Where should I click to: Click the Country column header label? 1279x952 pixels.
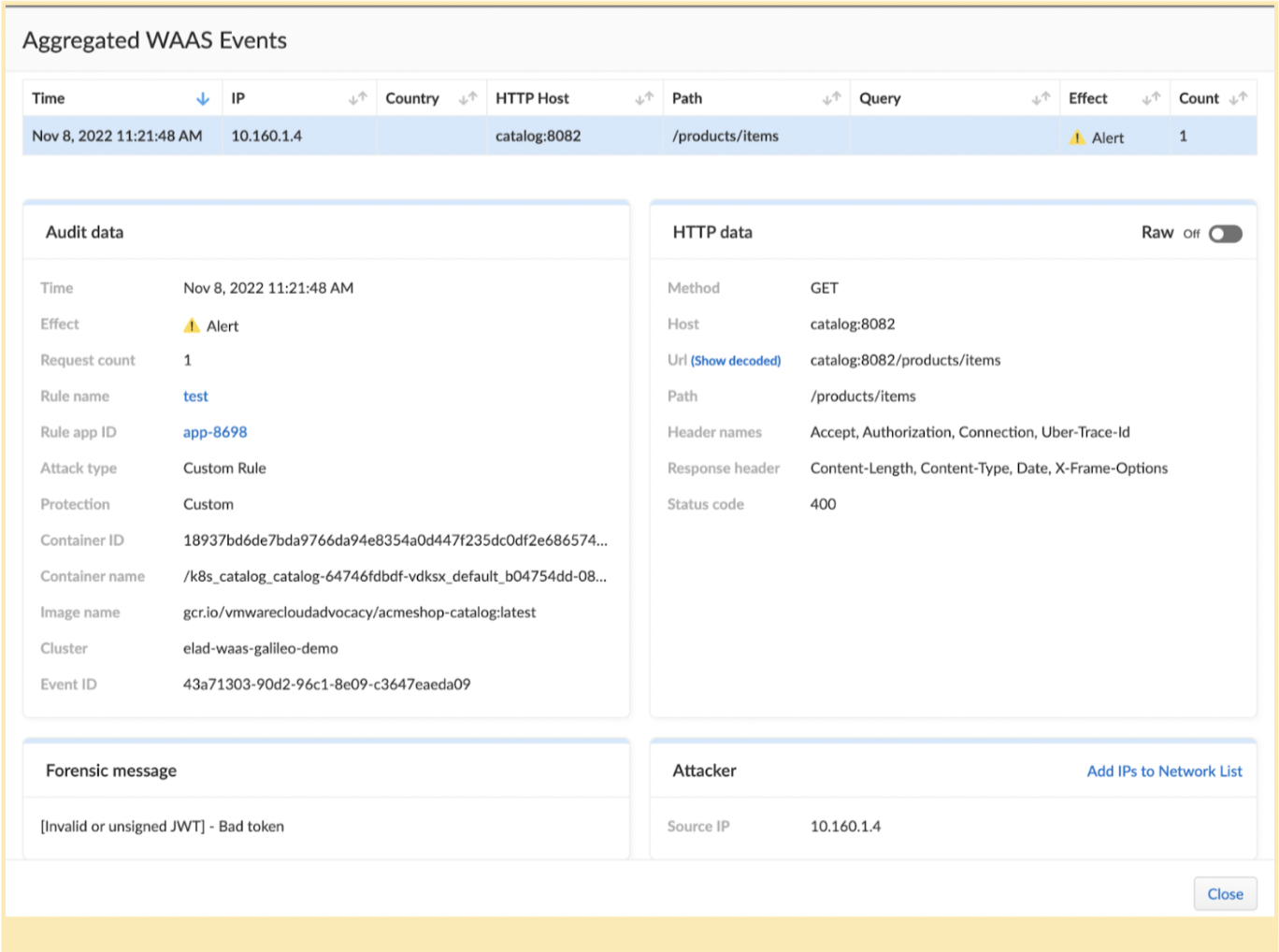[x=412, y=98]
